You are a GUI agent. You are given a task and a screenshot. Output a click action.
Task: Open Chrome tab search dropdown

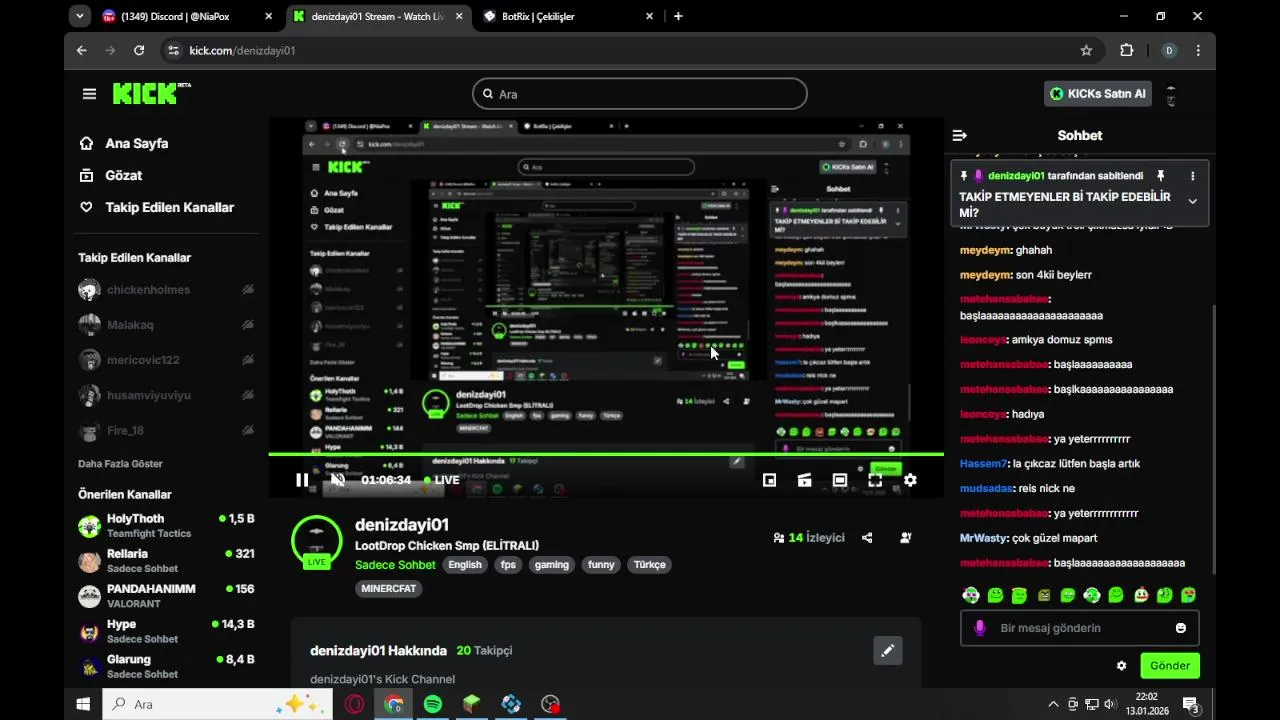pos(80,16)
